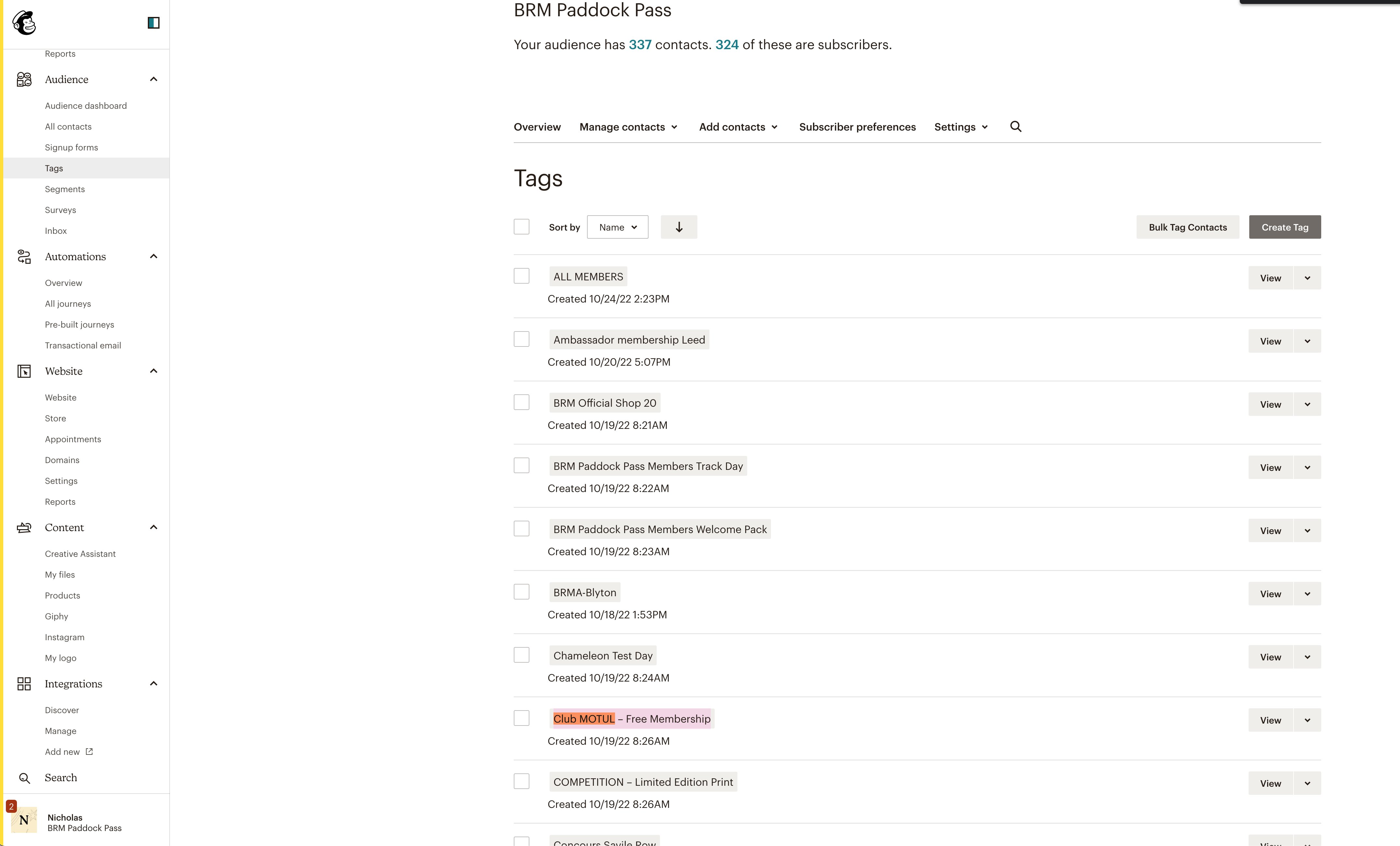Image resolution: width=1400 pixels, height=846 pixels.
Task: Check BRM Paddock Pass Members Track Day
Action: 522,465
